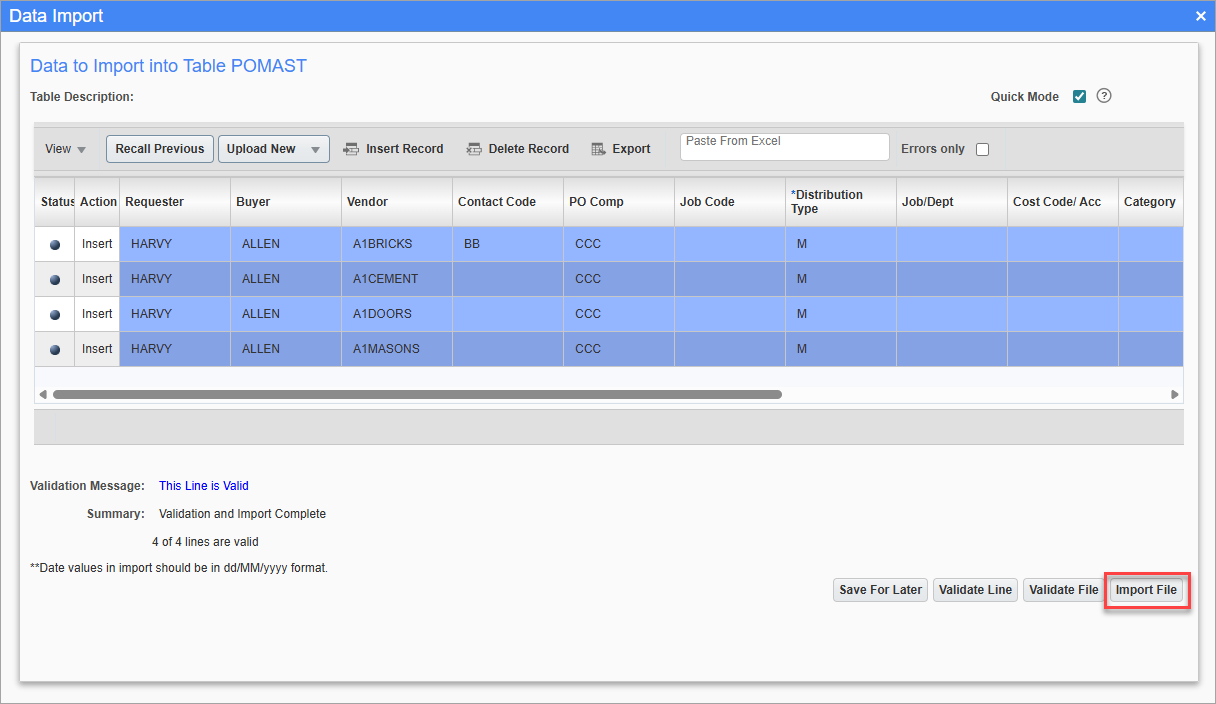Viewport: 1216px width, 704px height.
Task: Open the View dropdown
Action: [x=64, y=148]
